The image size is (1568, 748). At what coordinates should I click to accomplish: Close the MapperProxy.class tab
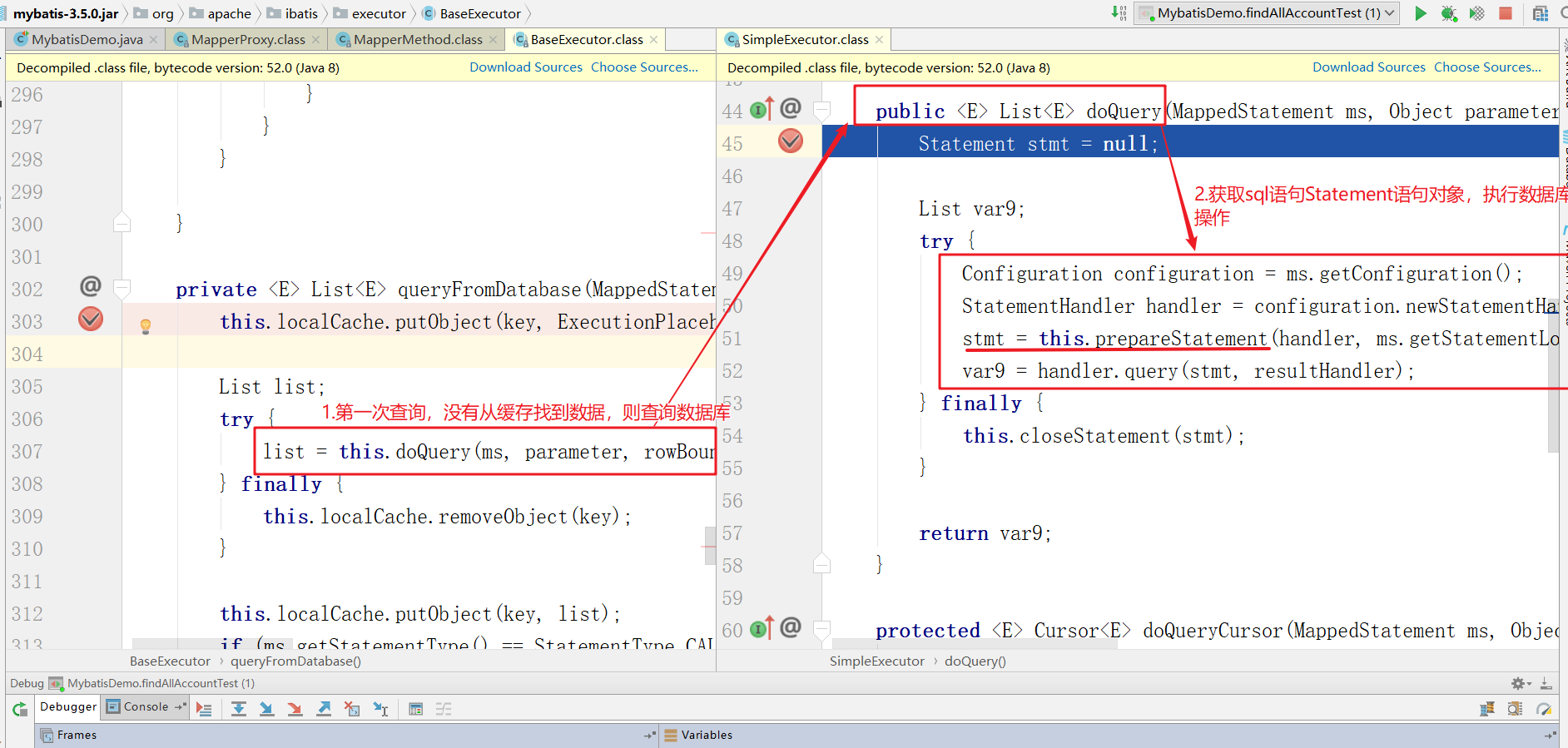click(315, 39)
